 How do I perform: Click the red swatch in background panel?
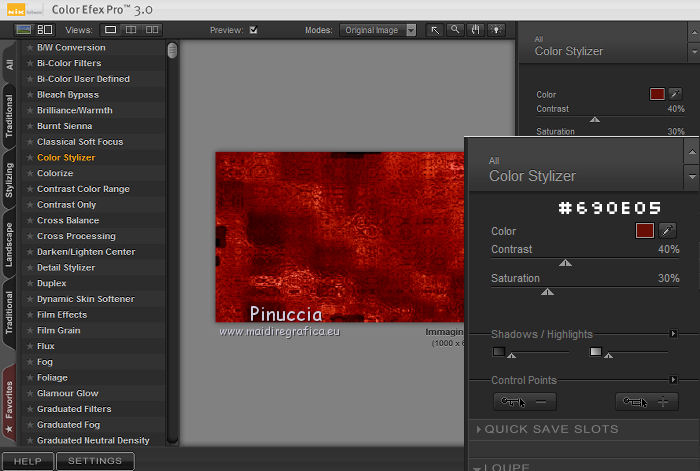click(x=657, y=94)
